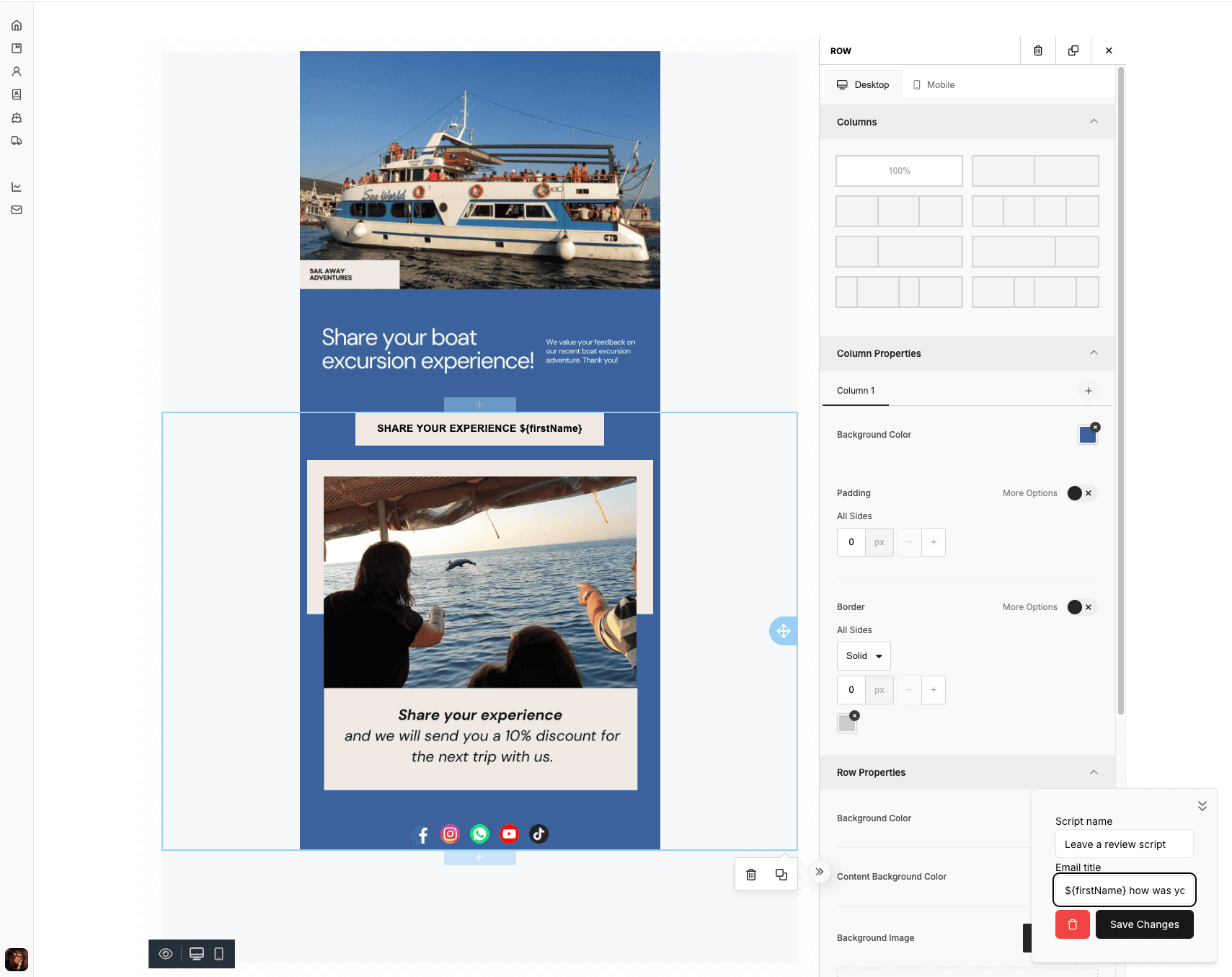Open the user profile sidebar icon

tap(17, 71)
